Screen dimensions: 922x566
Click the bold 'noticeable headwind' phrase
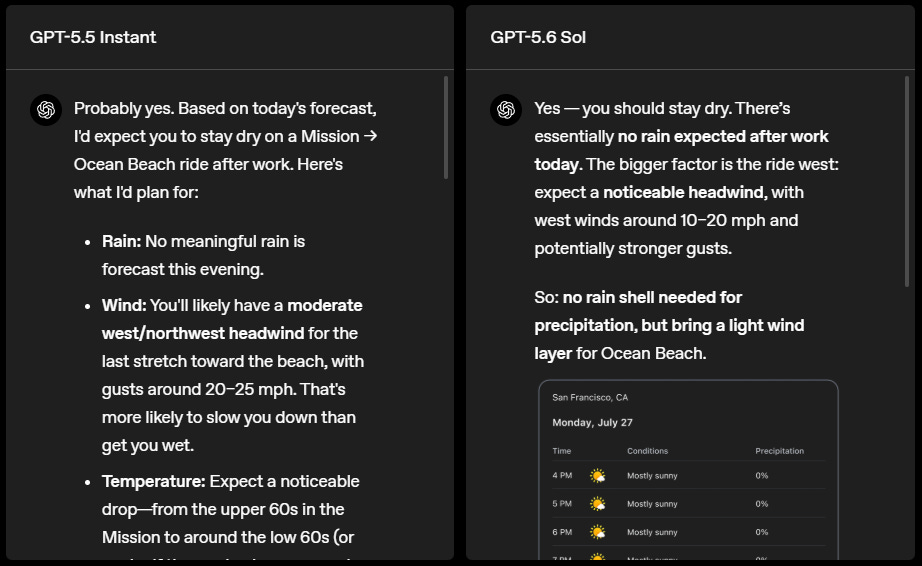(685, 192)
